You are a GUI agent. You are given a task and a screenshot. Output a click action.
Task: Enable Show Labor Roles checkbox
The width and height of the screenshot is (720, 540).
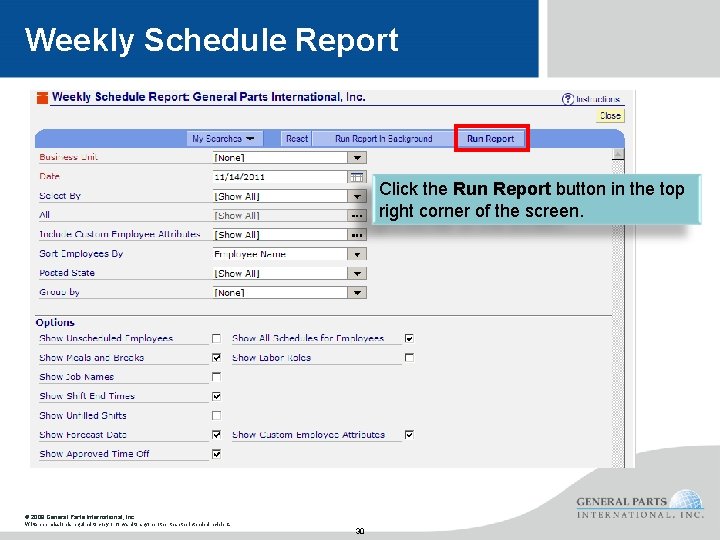[x=409, y=358]
